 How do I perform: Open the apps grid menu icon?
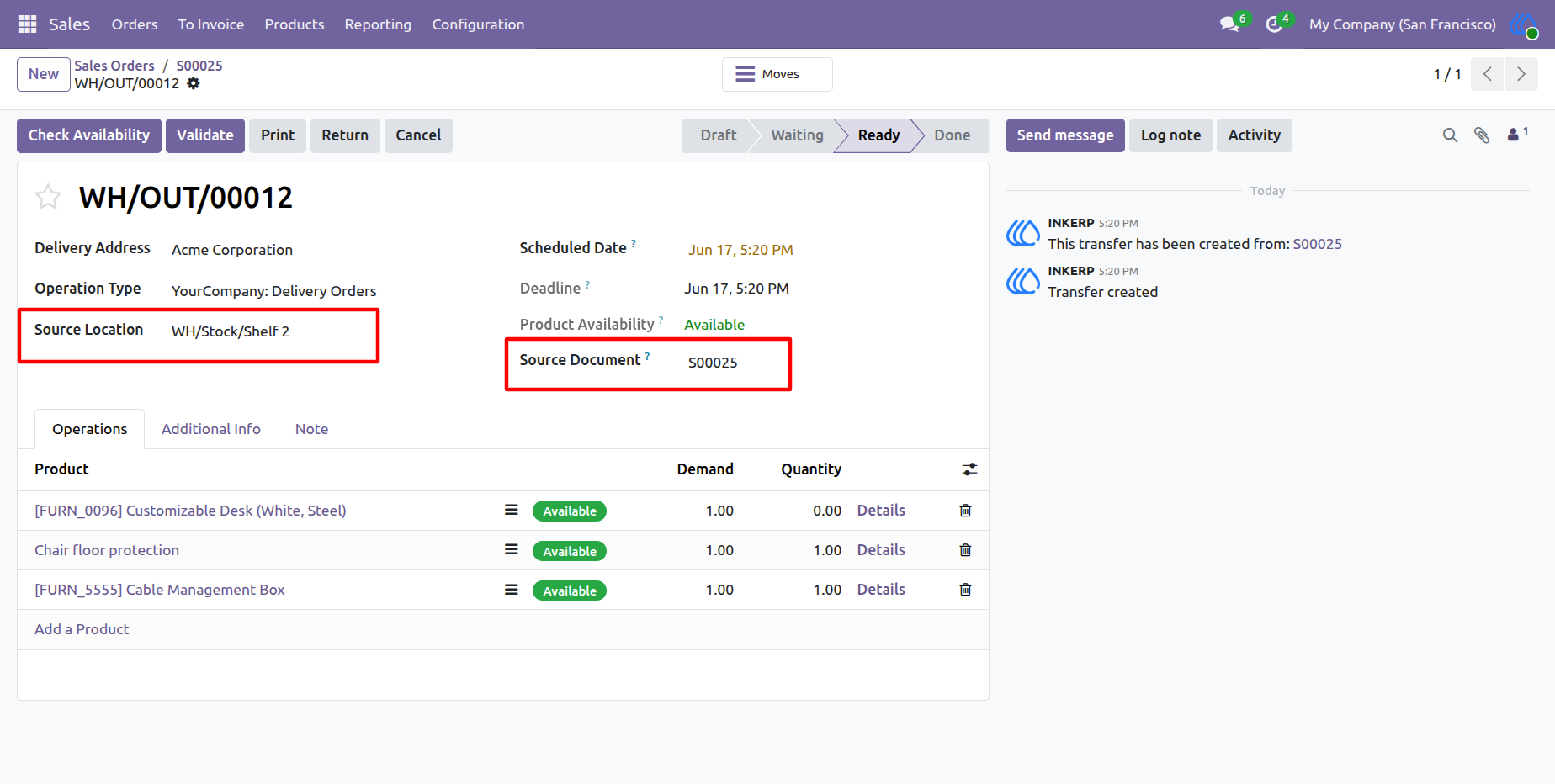(27, 24)
